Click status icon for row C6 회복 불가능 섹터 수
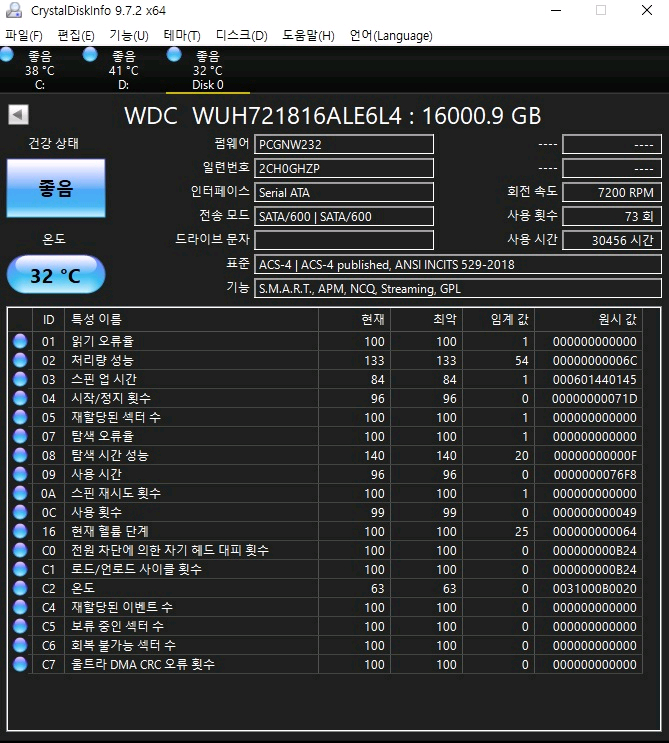This screenshot has height=743, width=669. [20, 645]
